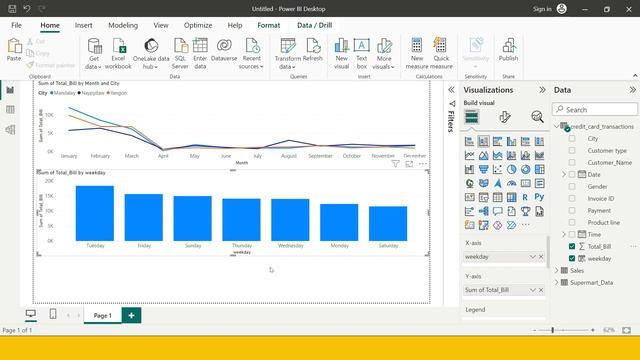Open the Modeling ribbon tab
The height and width of the screenshot is (360, 640).
click(x=123, y=25)
